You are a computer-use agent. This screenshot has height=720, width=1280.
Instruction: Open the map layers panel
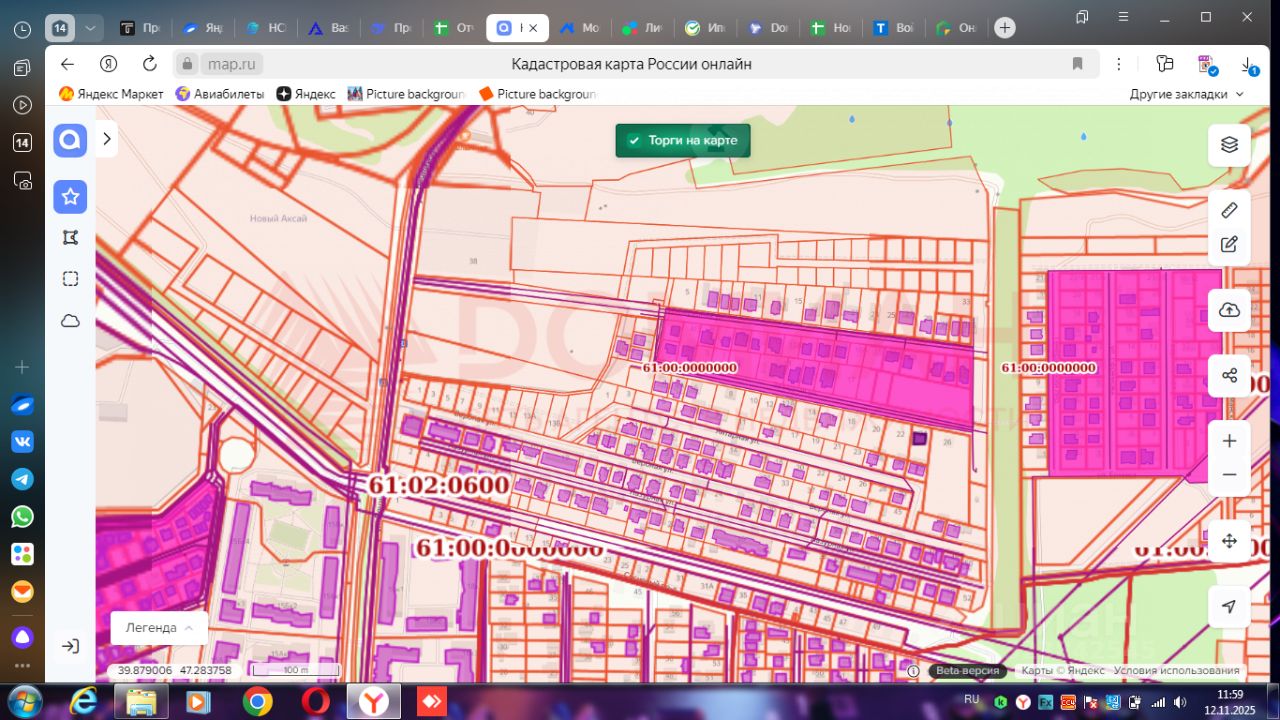pyautogui.click(x=1229, y=145)
